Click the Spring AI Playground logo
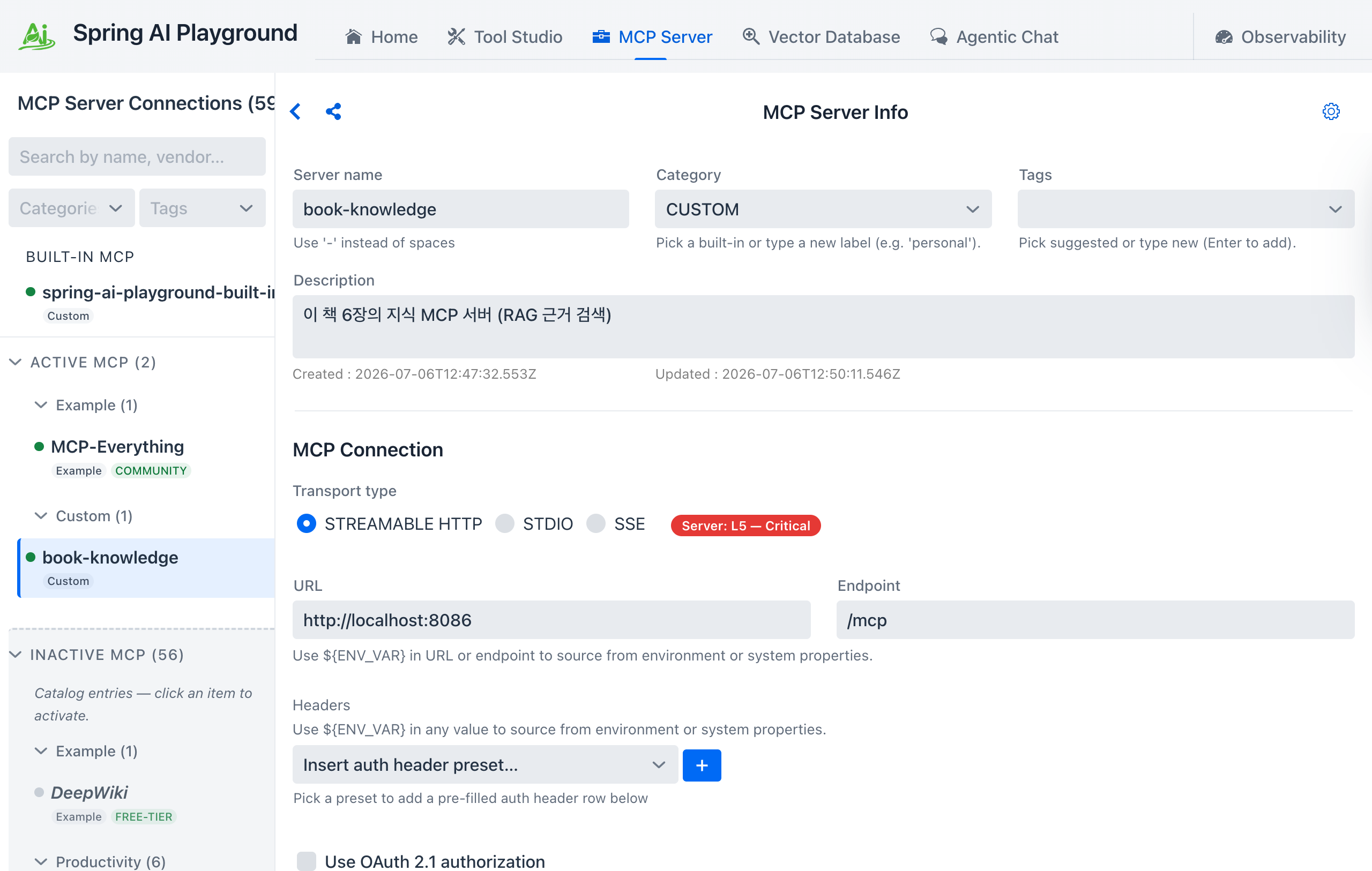This screenshot has height=871, width=1372. (x=37, y=36)
